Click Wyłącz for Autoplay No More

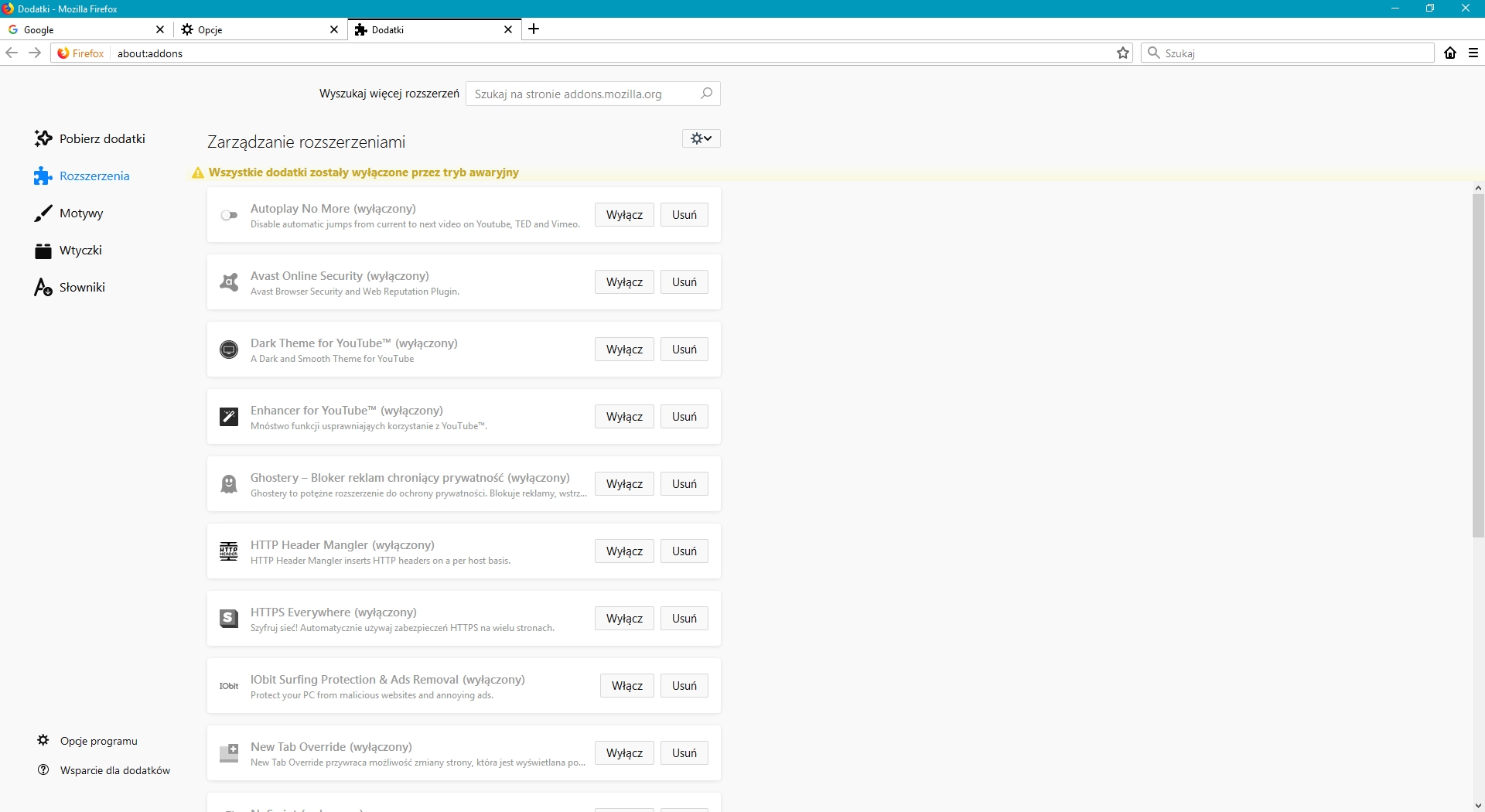coord(624,215)
